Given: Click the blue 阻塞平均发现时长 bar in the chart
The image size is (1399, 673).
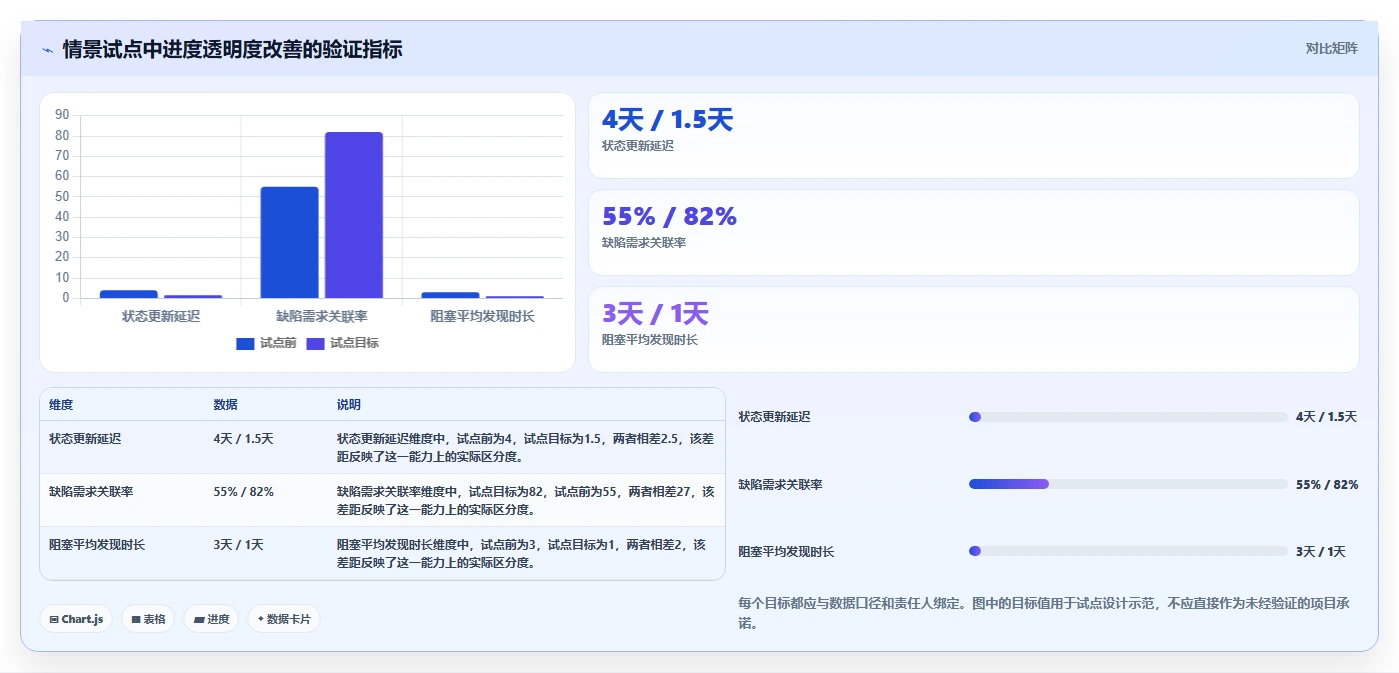Looking at the screenshot, I should pyautogui.click(x=451, y=295).
